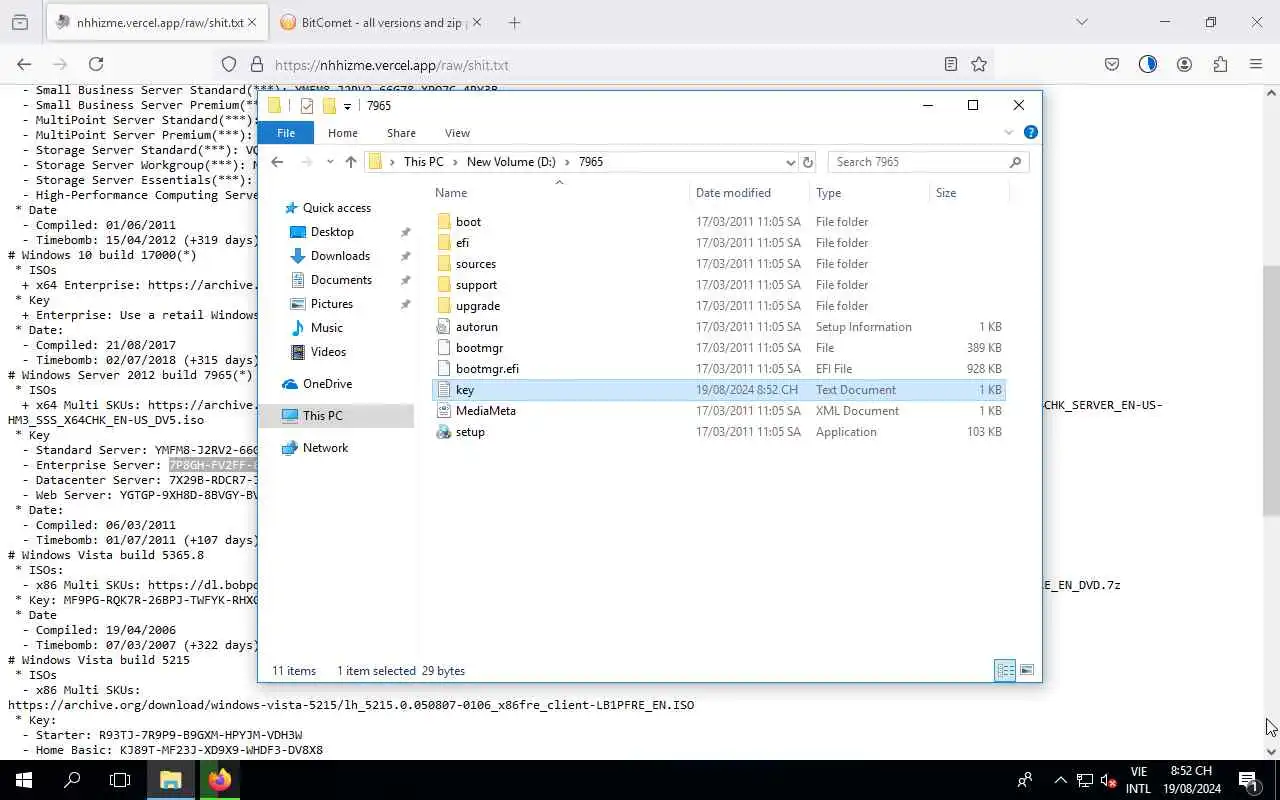Open Quick Access Toolbar customize dropdown
This screenshot has height=800, width=1280.
pyautogui.click(x=347, y=106)
